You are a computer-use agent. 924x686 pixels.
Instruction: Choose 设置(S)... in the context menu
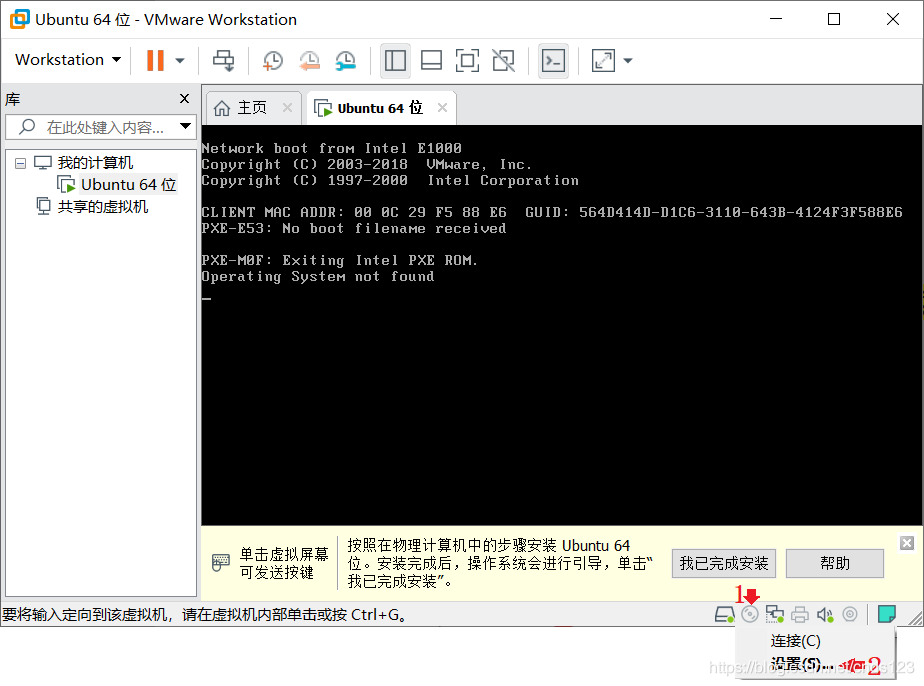pos(800,665)
